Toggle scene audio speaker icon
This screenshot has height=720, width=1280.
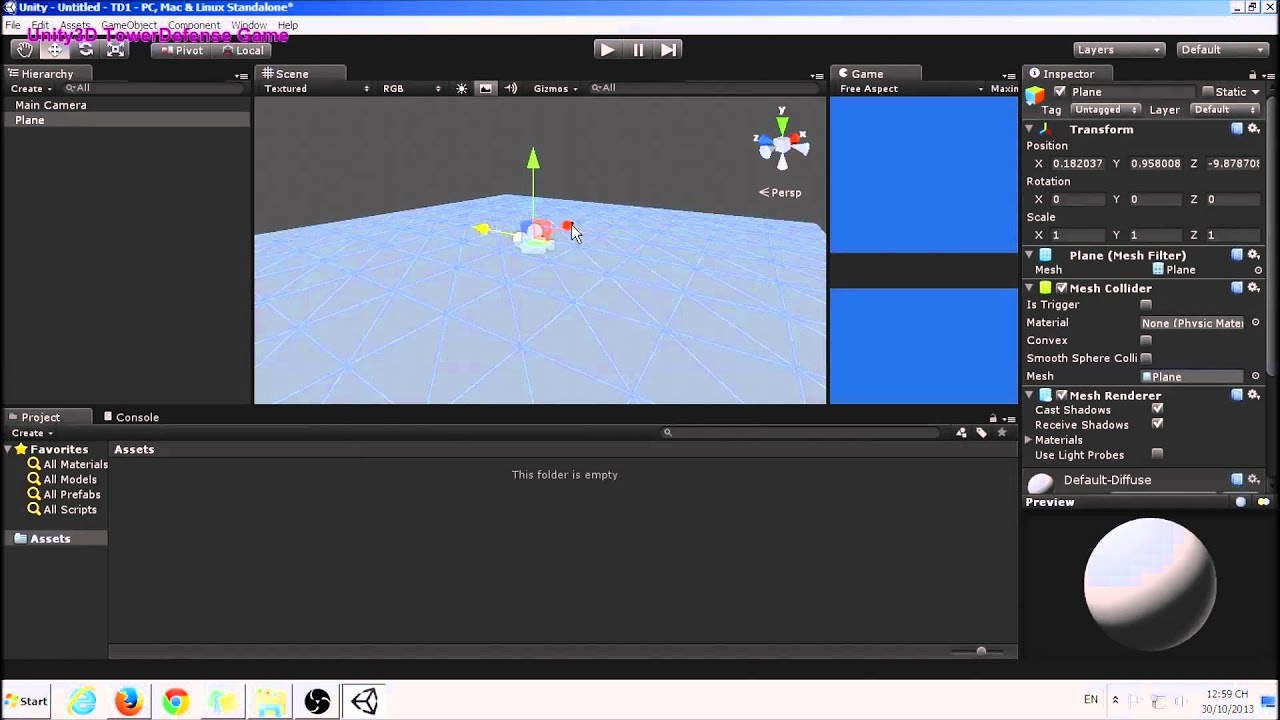[510, 88]
